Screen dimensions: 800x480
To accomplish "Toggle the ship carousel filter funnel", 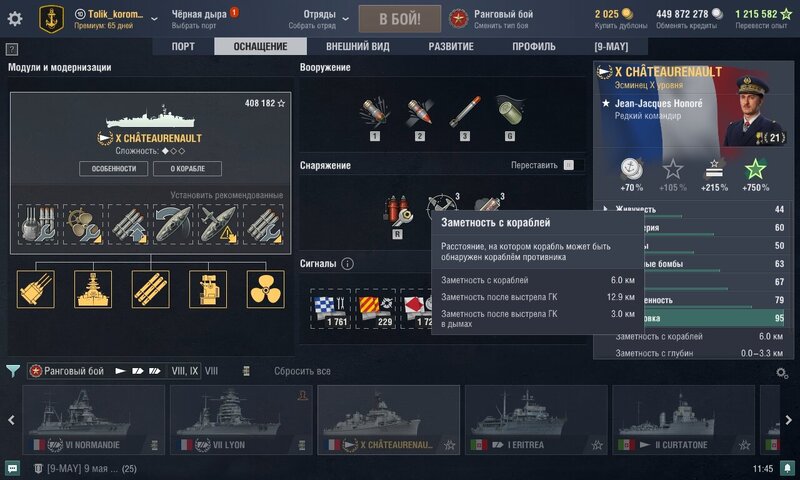I will coord(13,371).
